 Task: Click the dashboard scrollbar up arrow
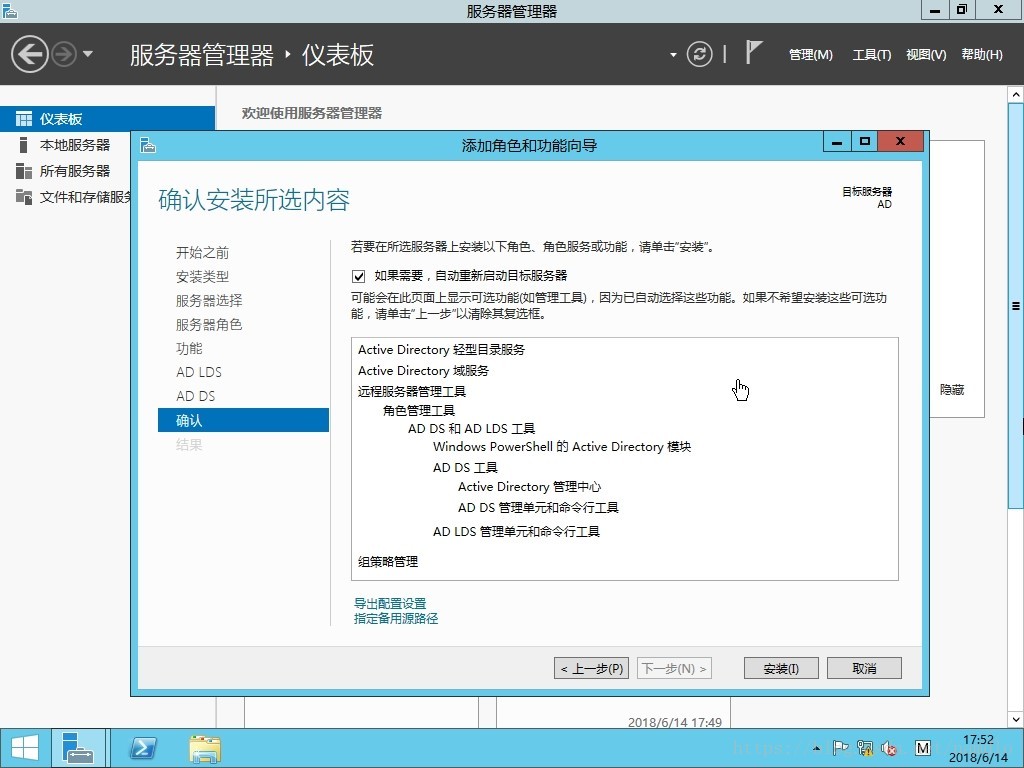pyautogui.click(x=1016, y=95)
